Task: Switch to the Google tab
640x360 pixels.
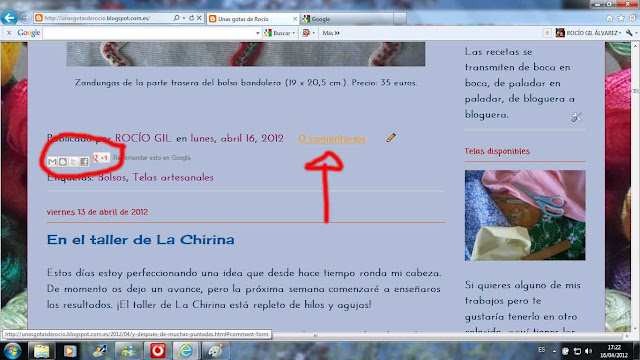Action: (347, 19)
